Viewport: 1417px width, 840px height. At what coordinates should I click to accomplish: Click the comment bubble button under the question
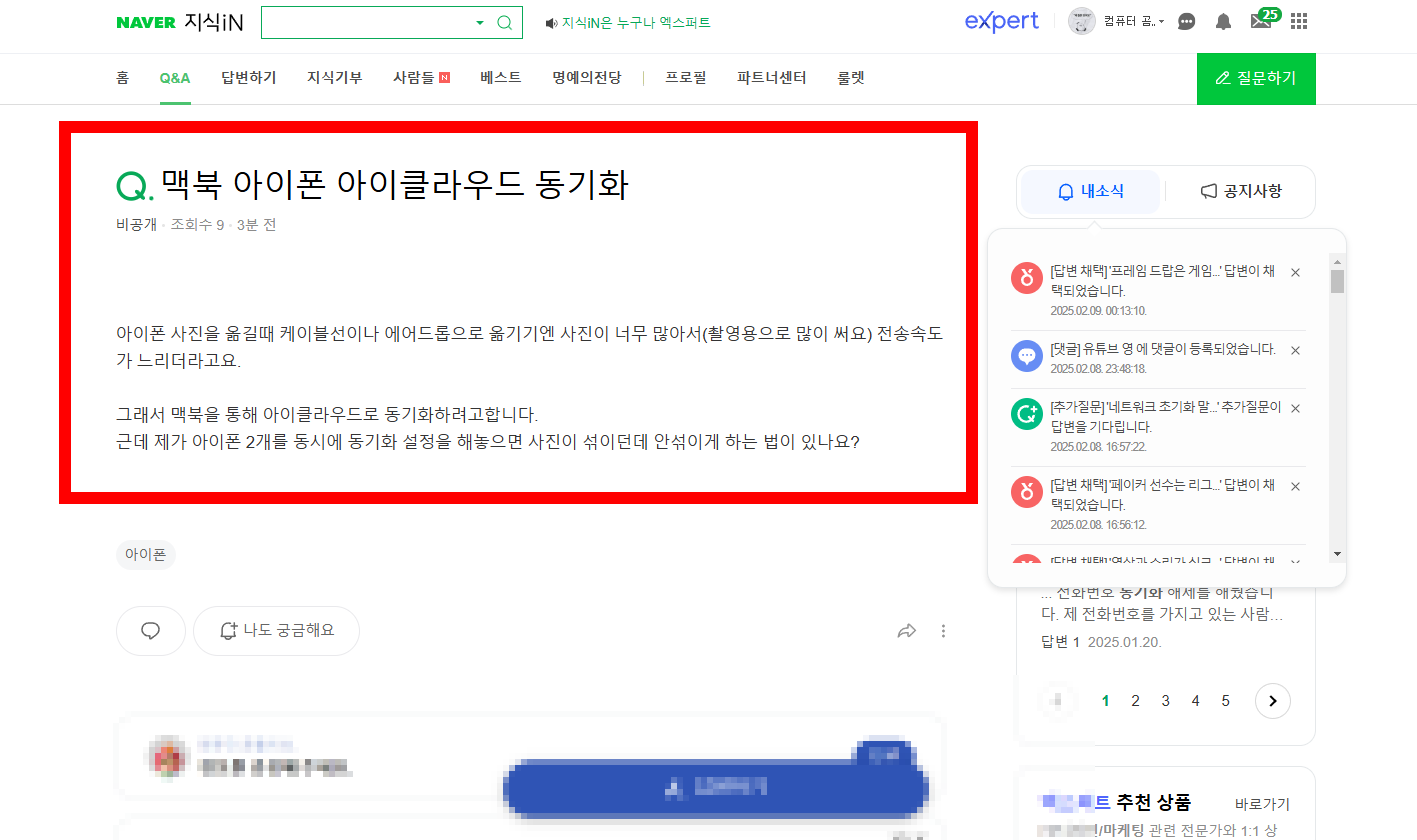pyautogui.click(x=151, y=631)
